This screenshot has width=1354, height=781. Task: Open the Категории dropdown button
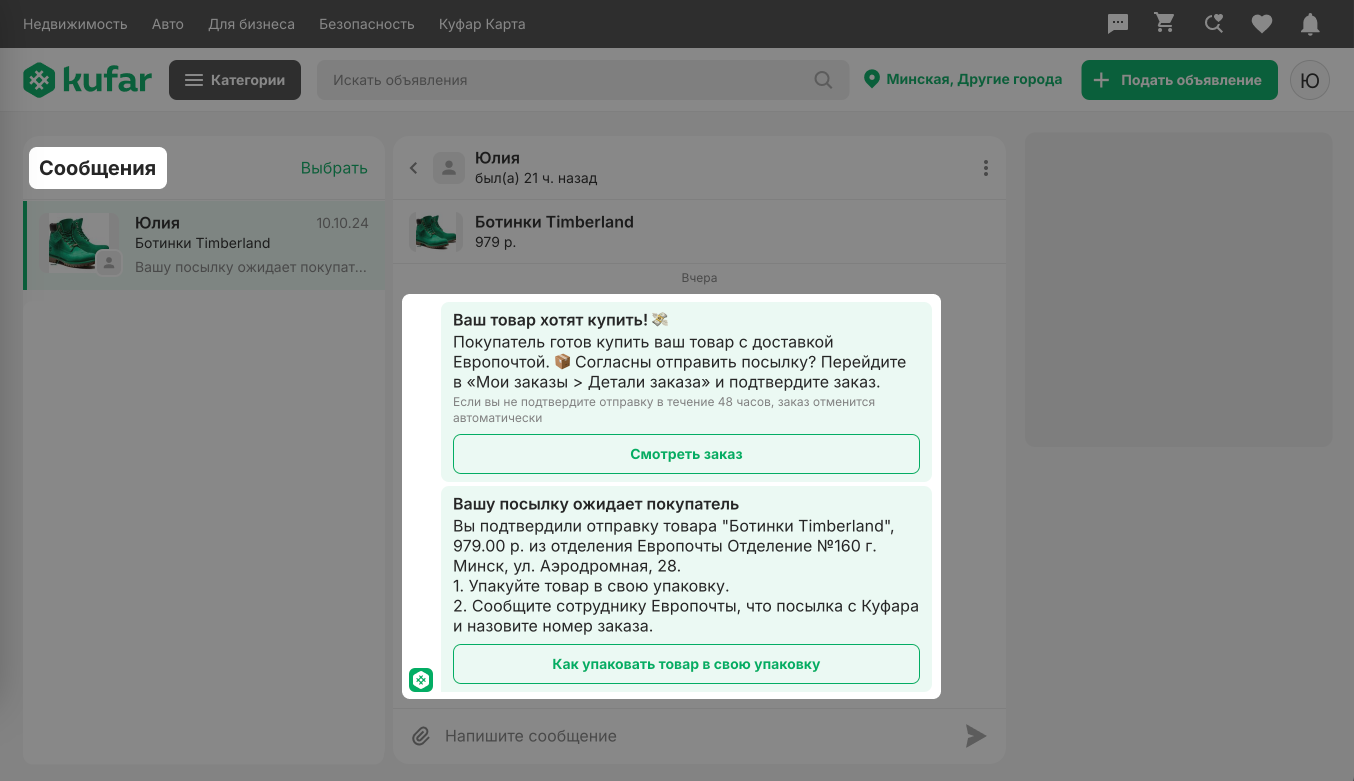[235, 80]
